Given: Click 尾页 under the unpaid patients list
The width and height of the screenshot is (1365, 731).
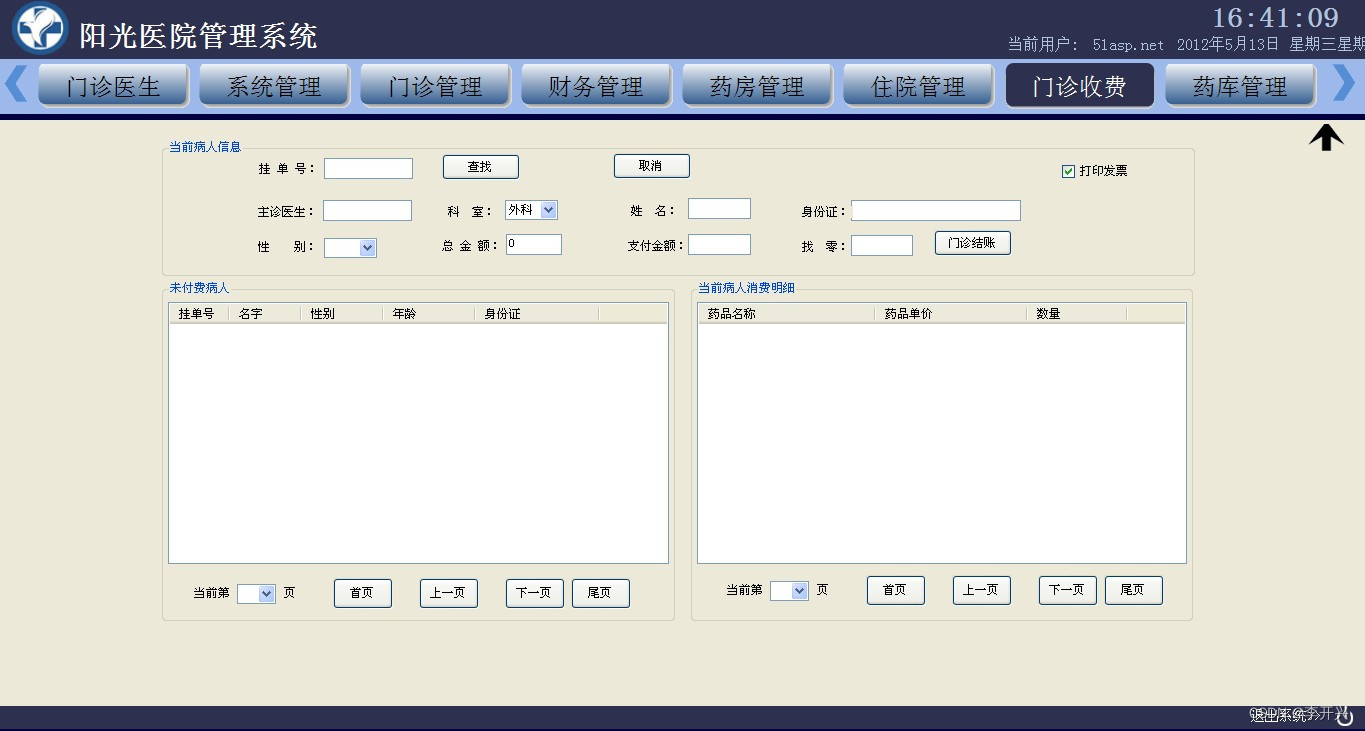Looking at the screenshot, I should (x=600, y=593).
